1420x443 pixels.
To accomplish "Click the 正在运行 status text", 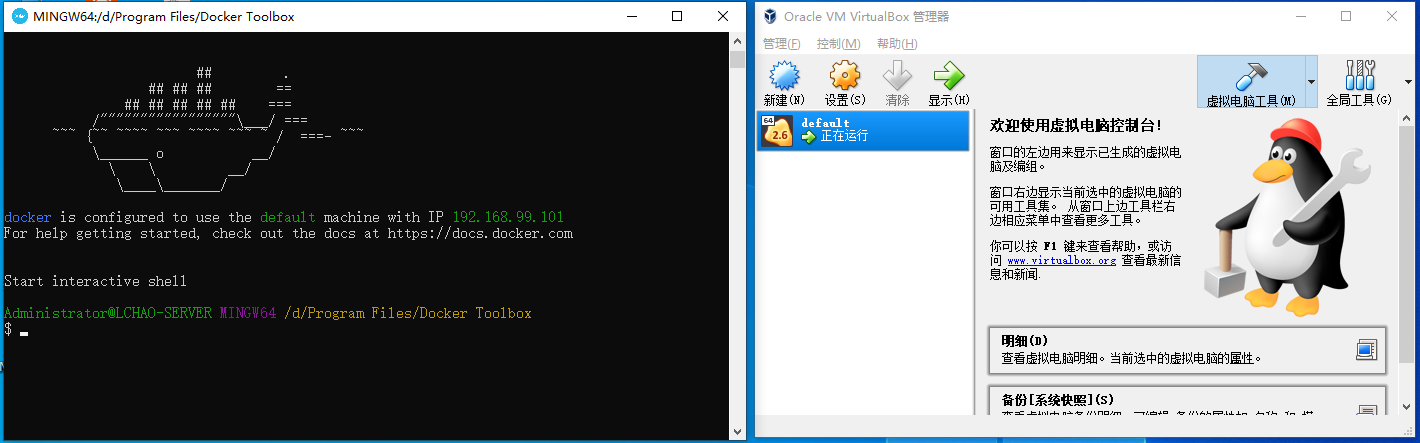I will coord(844,136).
